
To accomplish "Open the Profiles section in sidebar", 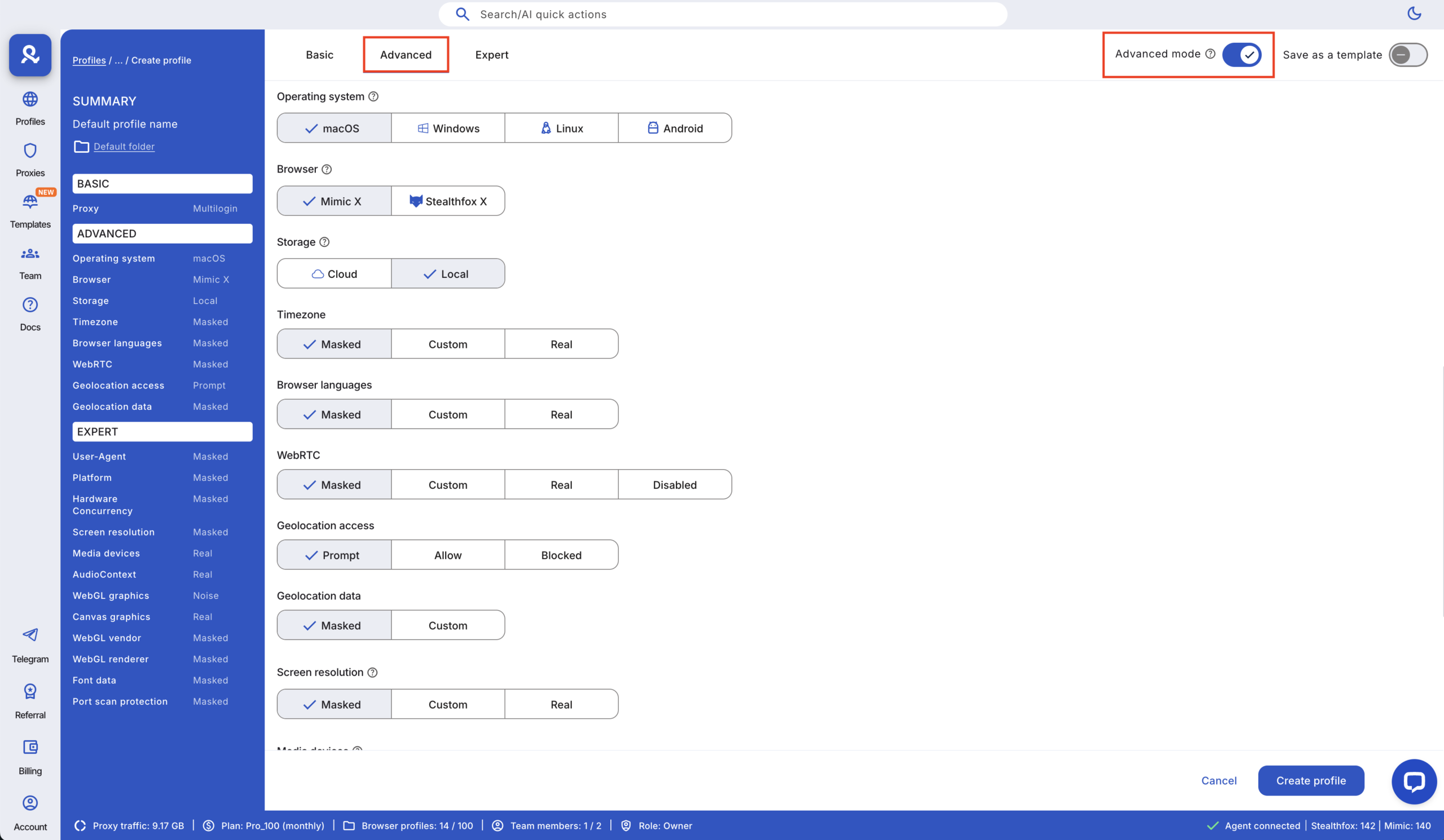I will tap(30, 107).
